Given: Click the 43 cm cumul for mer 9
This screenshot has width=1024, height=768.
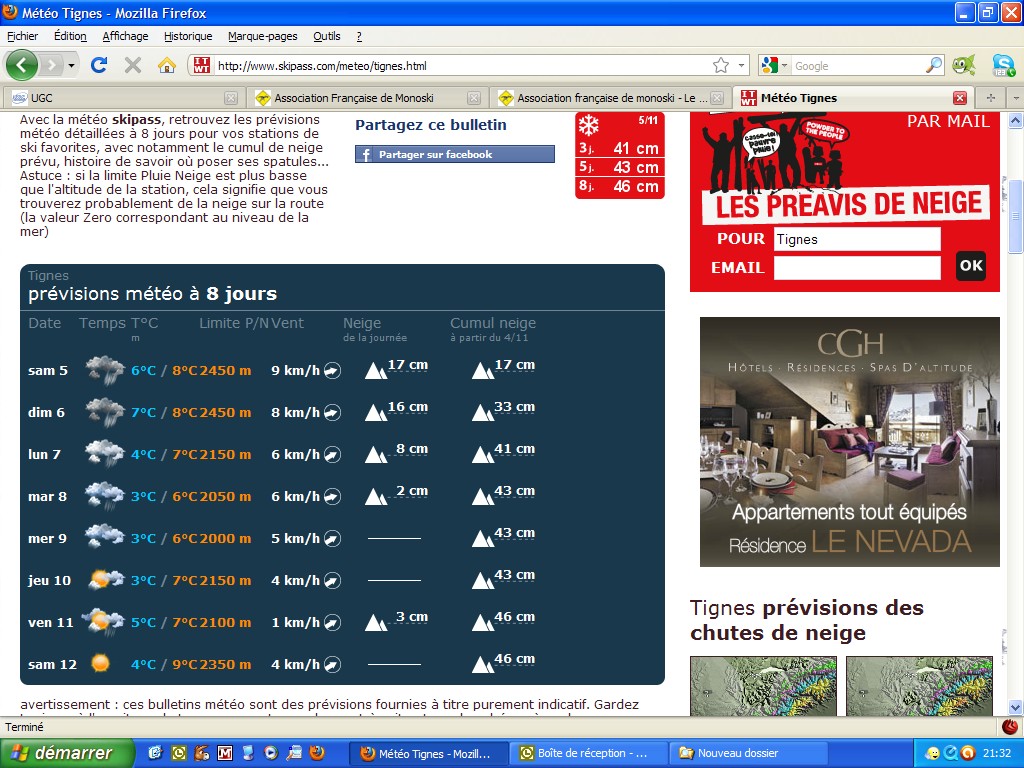Looking at the screenshot, I should point(515,533).
